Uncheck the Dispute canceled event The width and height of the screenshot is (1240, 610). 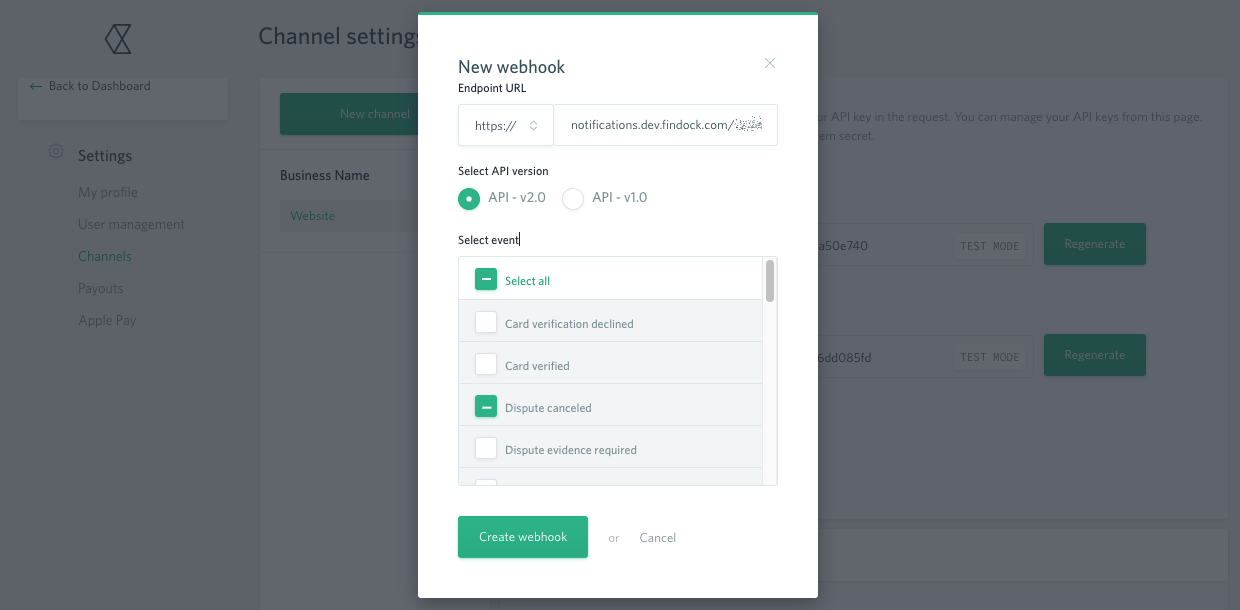click(x=486, y=406)
